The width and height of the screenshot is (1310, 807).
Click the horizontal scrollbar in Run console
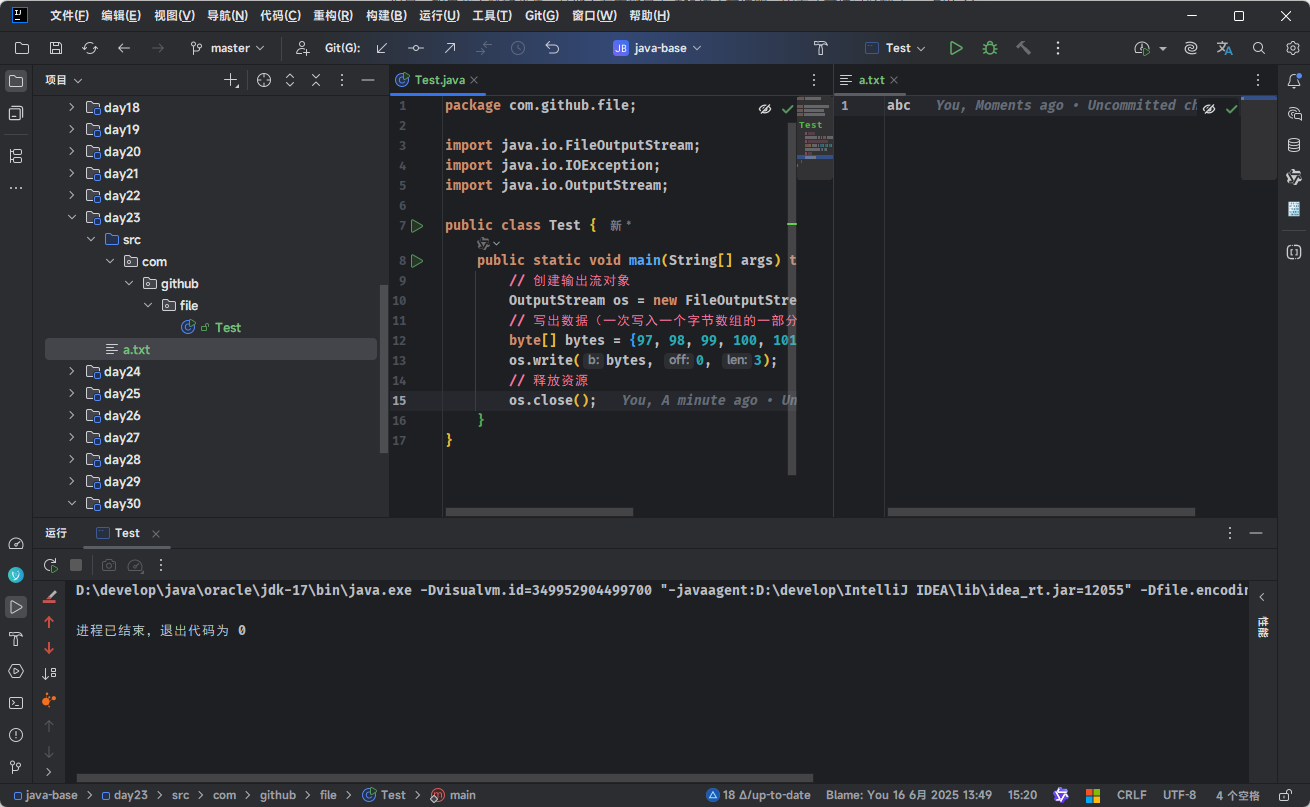click(x=445, y=777)
